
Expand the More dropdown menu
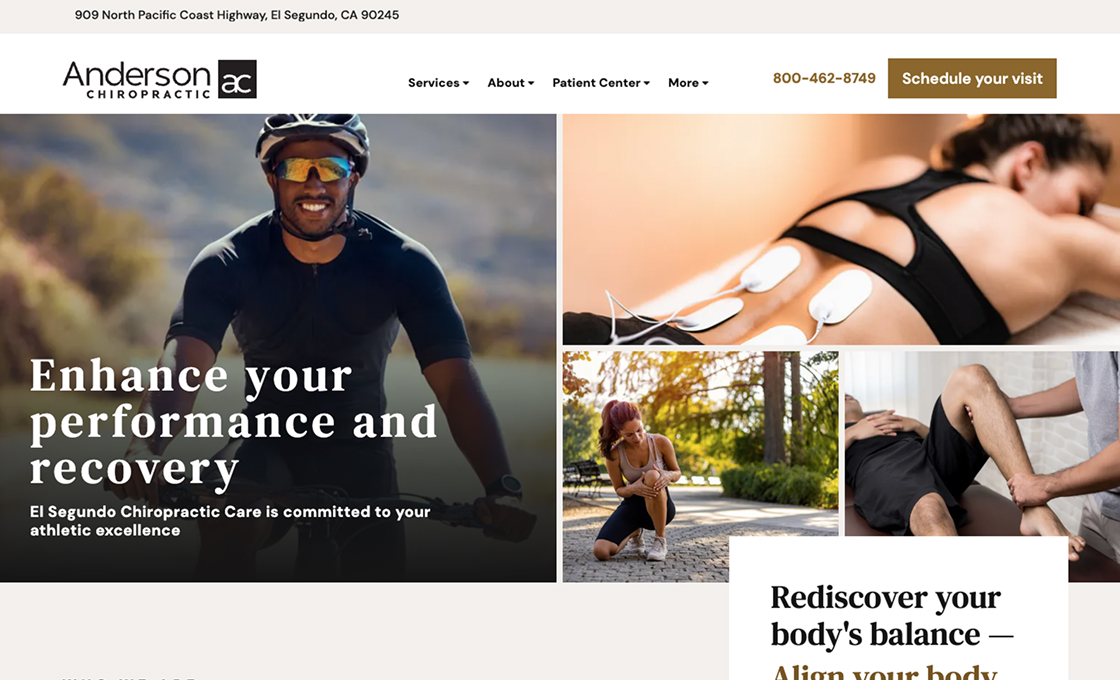tap(688, 83)
